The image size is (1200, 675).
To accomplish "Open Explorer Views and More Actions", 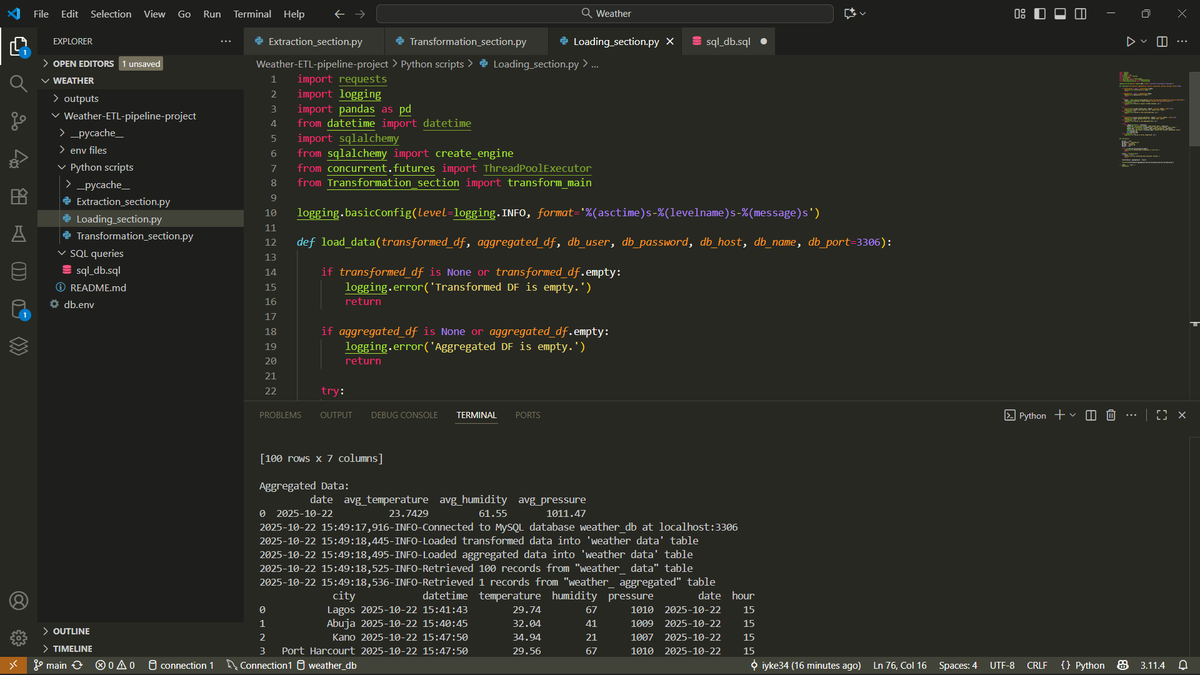I will [226, 41].
